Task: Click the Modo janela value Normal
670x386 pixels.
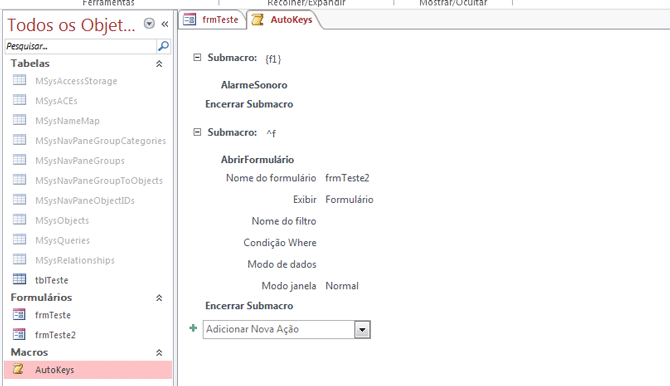Action: [342, 286]
